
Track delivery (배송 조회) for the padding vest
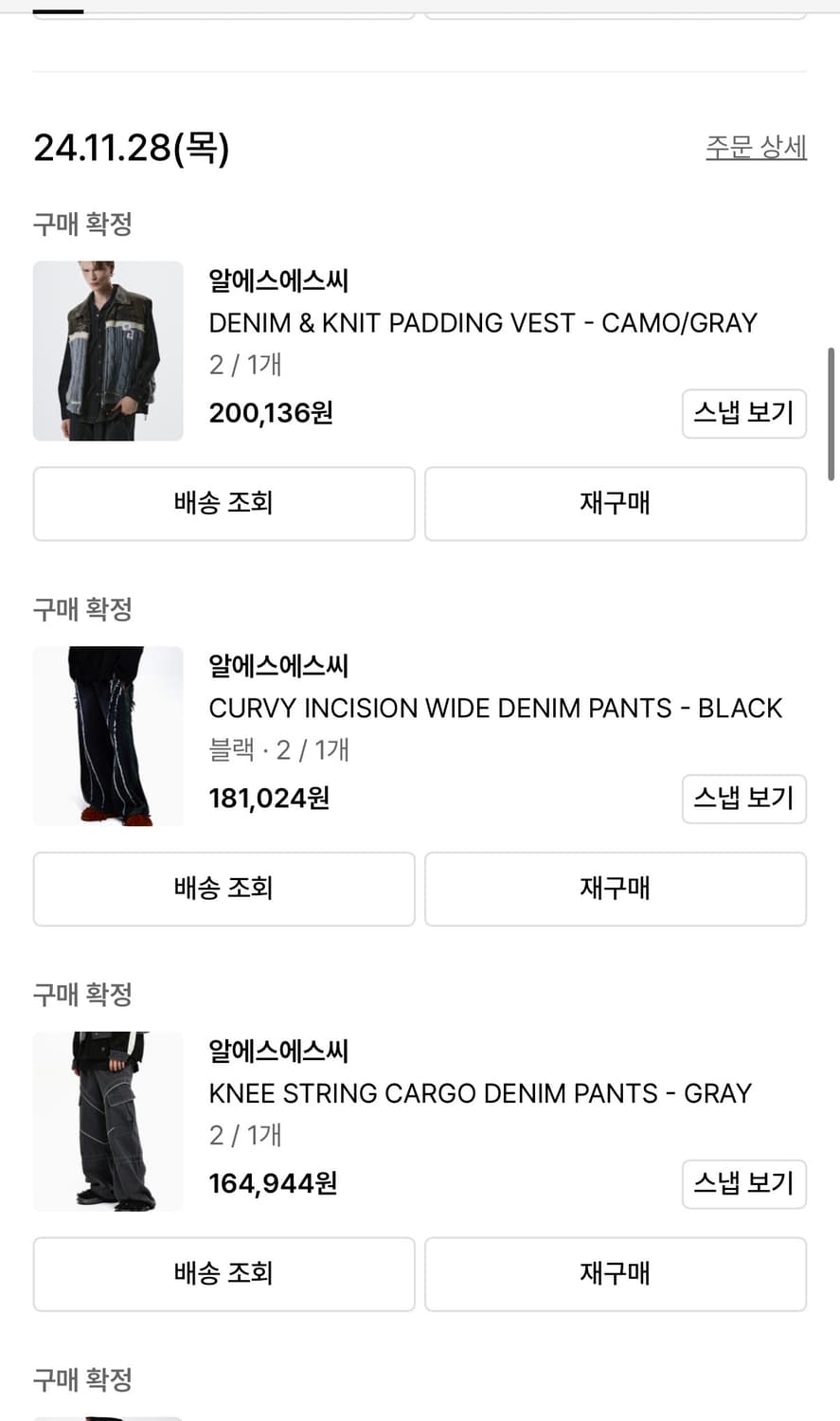click(x=223, y=503)
